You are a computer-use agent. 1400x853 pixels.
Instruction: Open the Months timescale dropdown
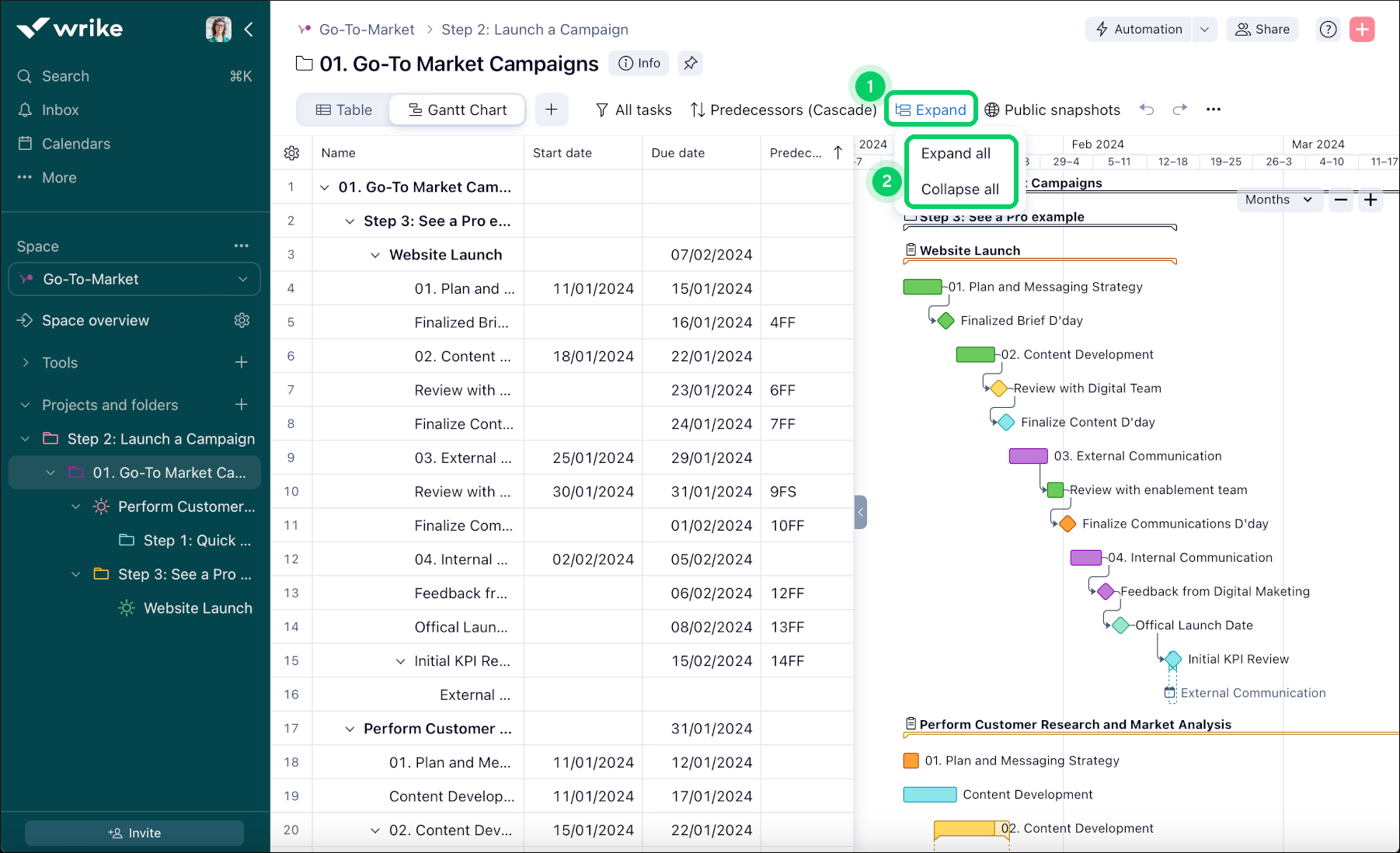click(1278, 200)
